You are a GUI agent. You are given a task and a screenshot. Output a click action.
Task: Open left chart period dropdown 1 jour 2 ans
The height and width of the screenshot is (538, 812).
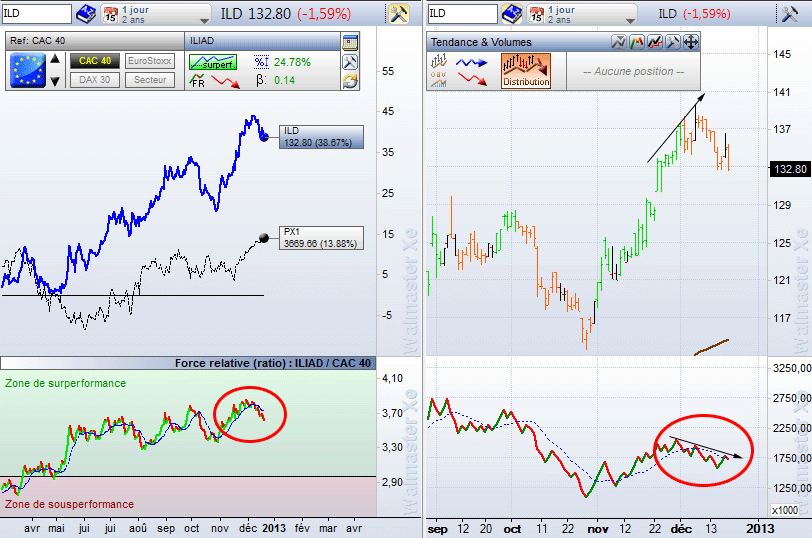coord(156,14)
